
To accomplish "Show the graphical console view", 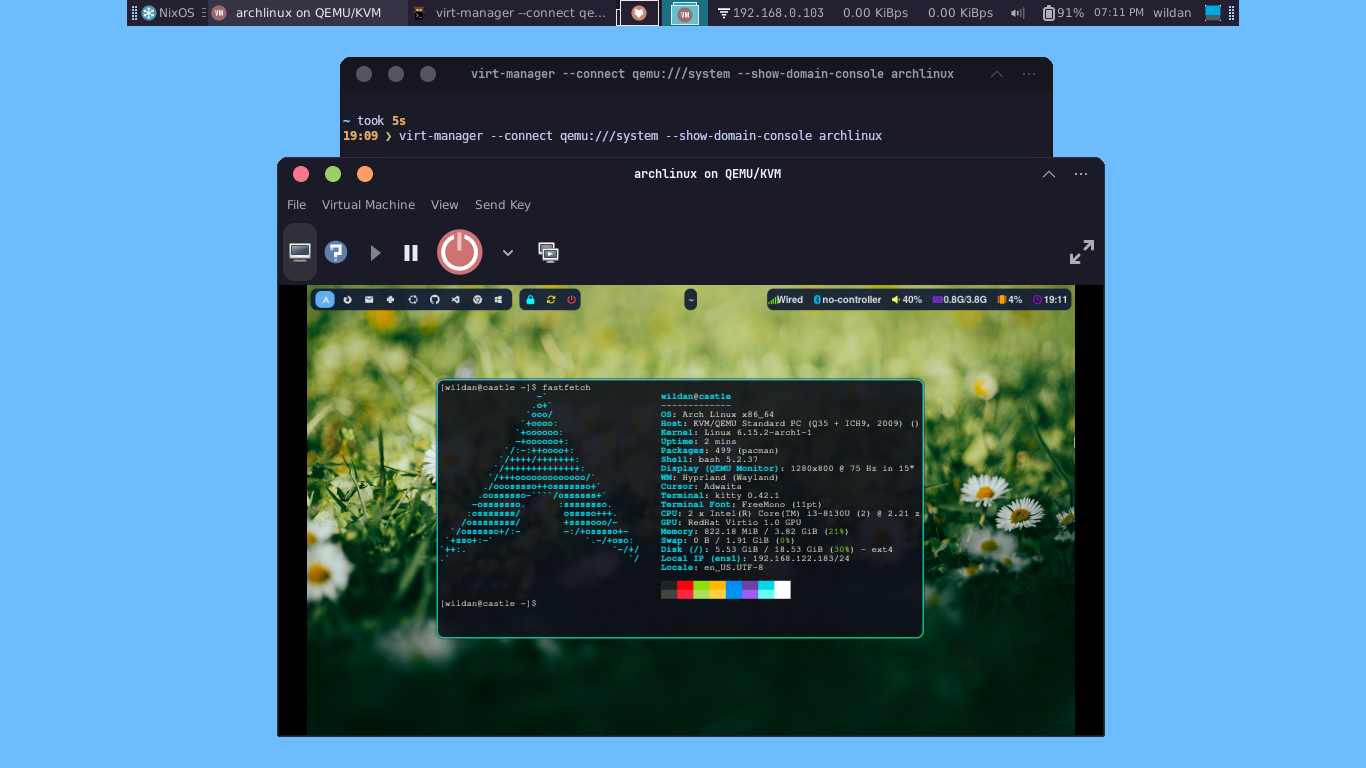I will coord(300,252).
